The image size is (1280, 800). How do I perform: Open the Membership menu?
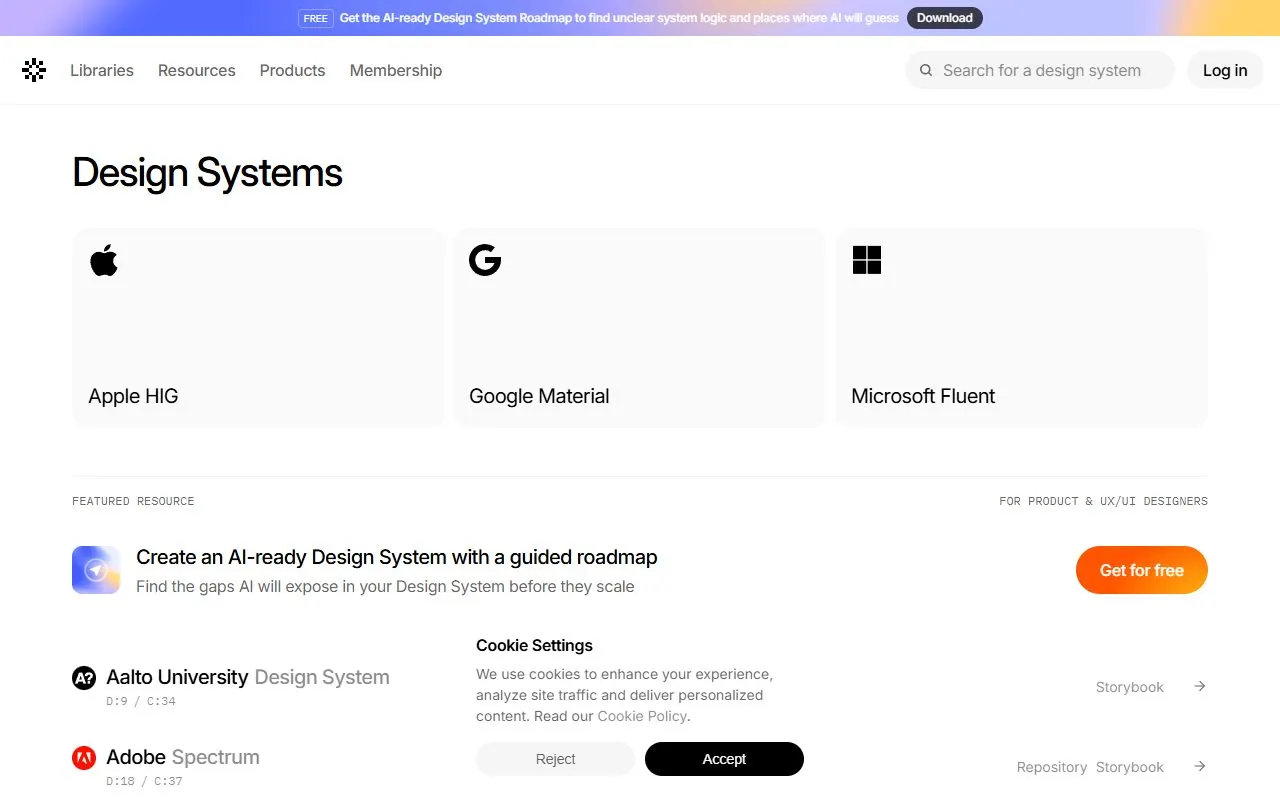coord(396,70)
